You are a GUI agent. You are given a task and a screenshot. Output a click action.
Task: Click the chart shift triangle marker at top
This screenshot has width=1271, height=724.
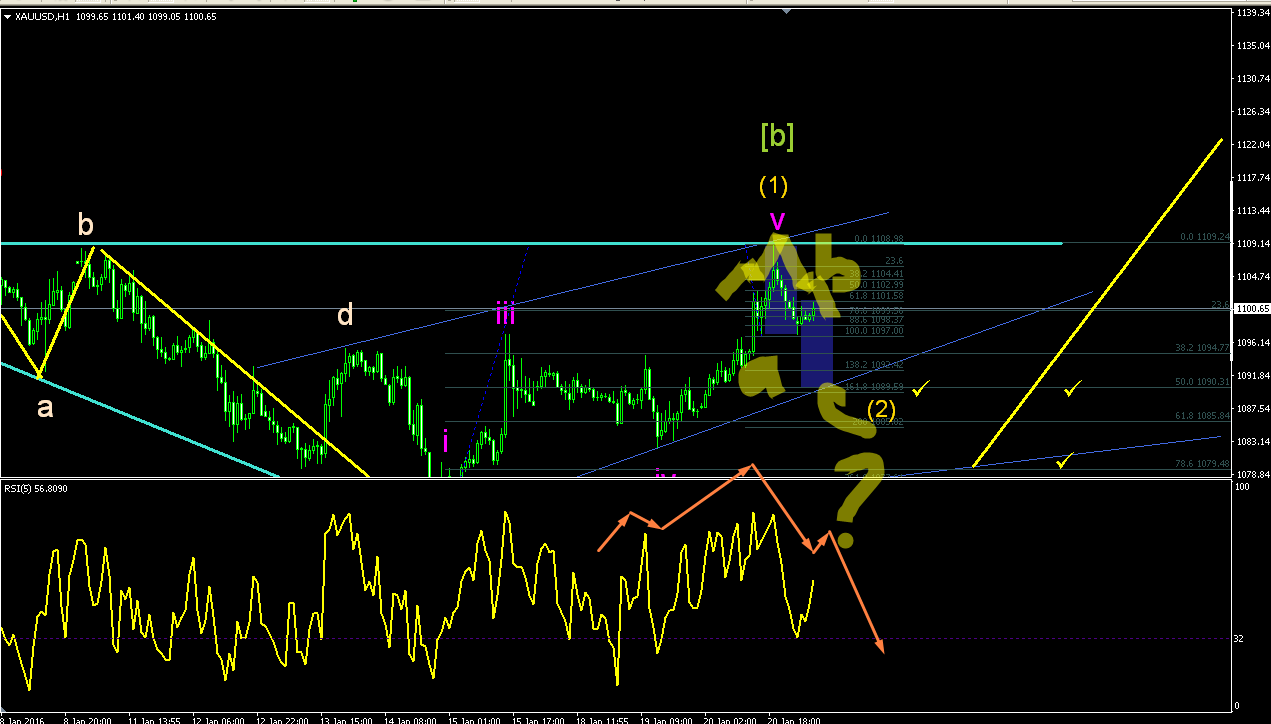coord(788,11)
